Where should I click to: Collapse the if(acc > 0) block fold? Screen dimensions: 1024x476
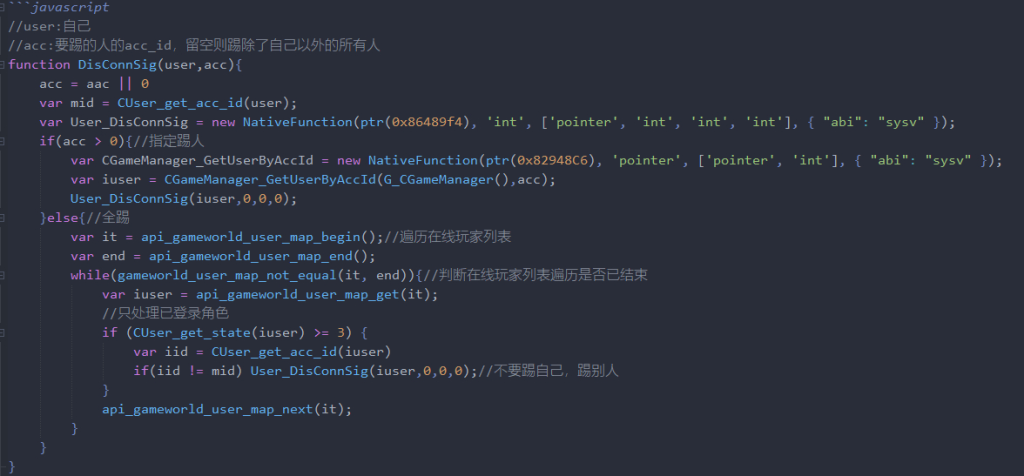click(x=3, y=141)
